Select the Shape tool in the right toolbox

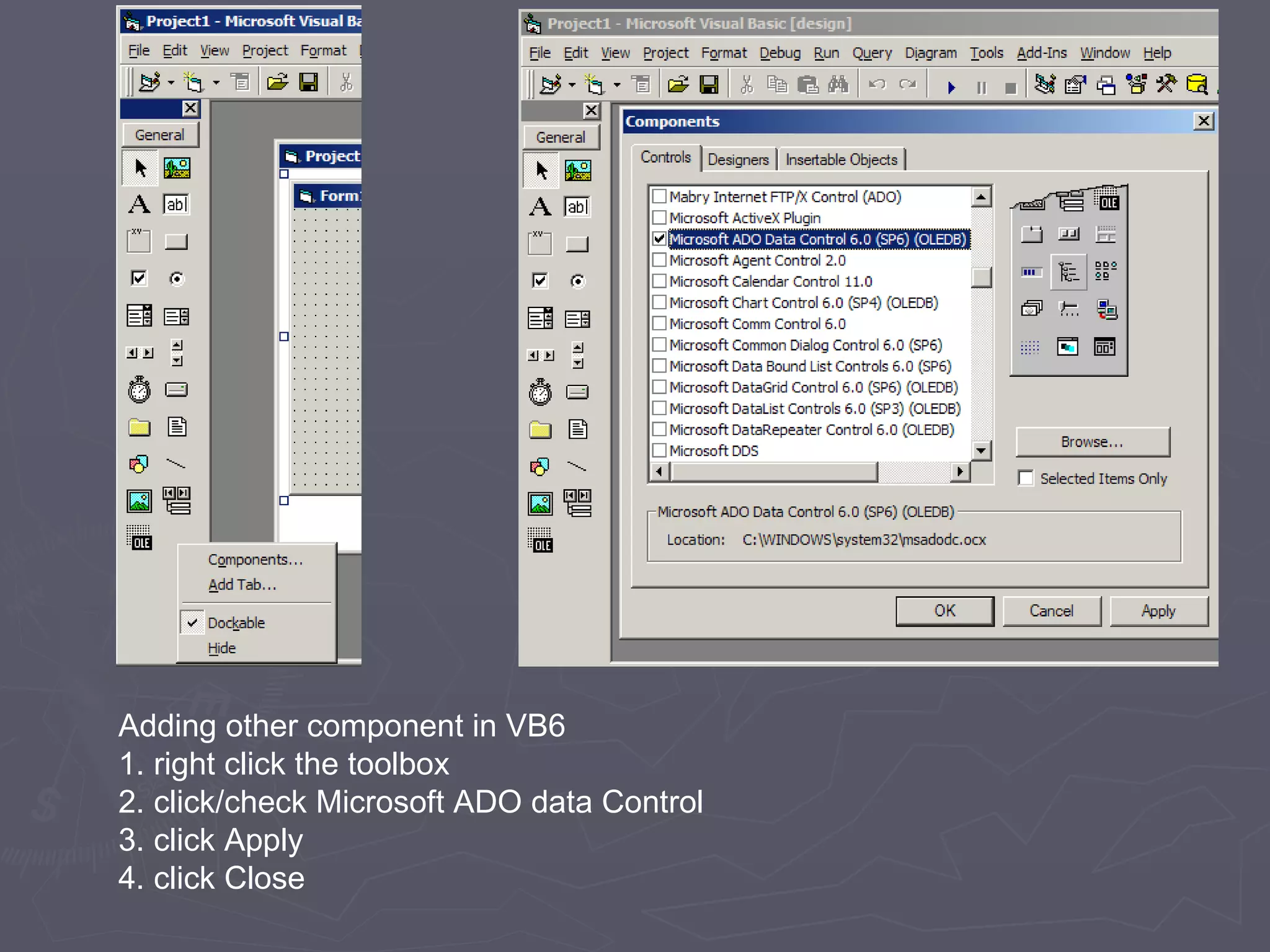(x=540, y=466)
